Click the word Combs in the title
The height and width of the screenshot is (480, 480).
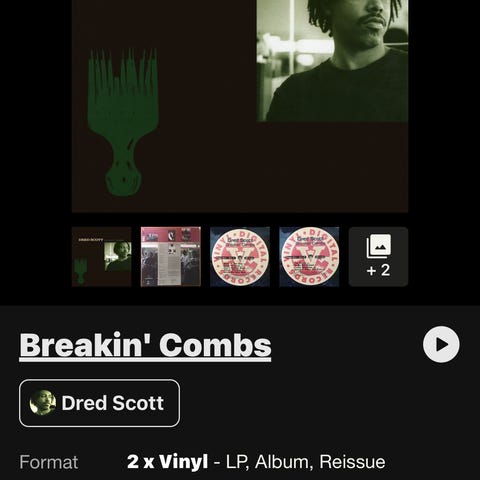tap(215, 345)
